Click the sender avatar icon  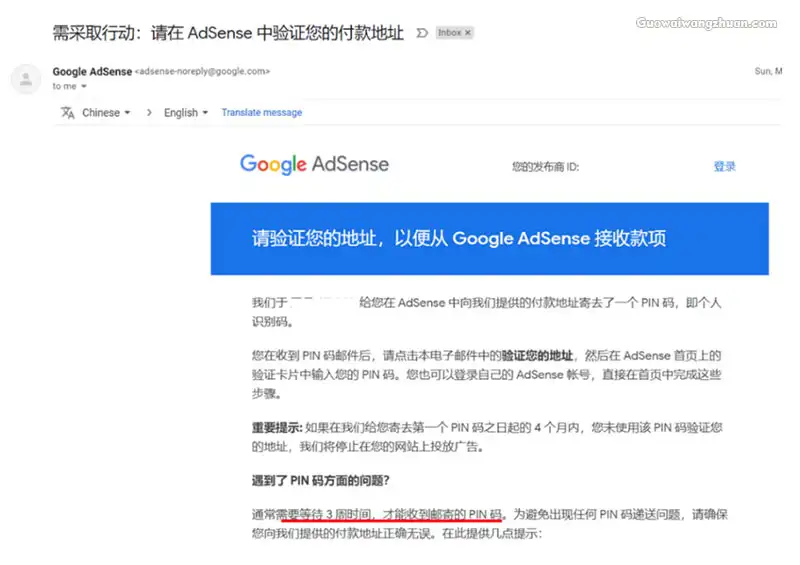26,79
